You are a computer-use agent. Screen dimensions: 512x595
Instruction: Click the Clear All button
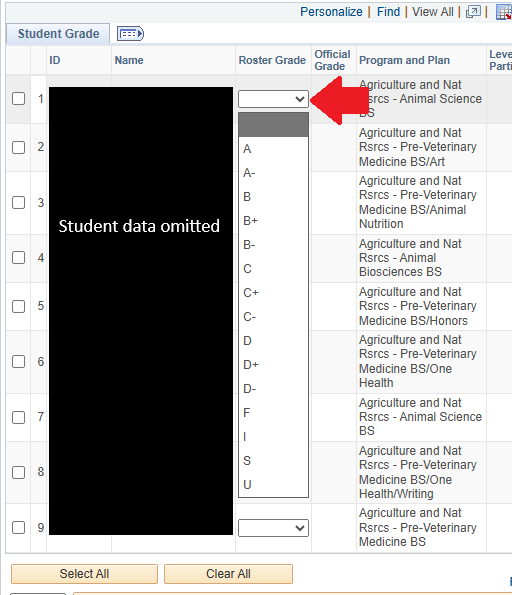tap(228, 574)
